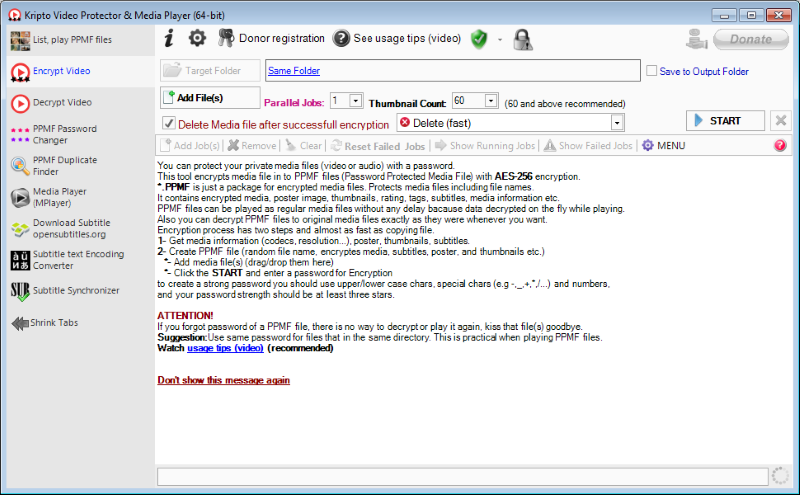Click the Download Subtitle icon

pos(20,229)
